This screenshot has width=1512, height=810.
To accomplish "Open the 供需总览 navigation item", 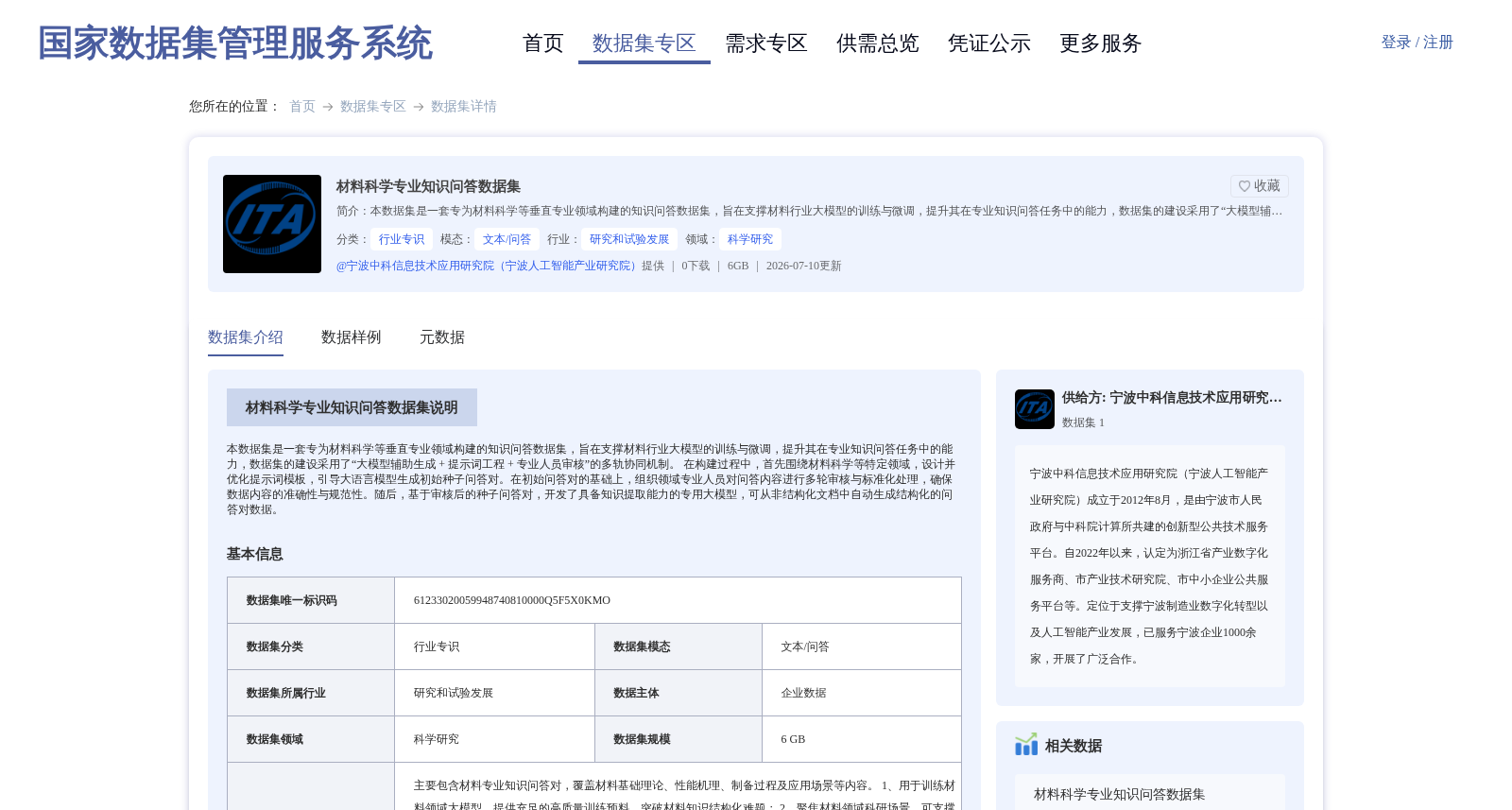I will (x=878, y=43).
